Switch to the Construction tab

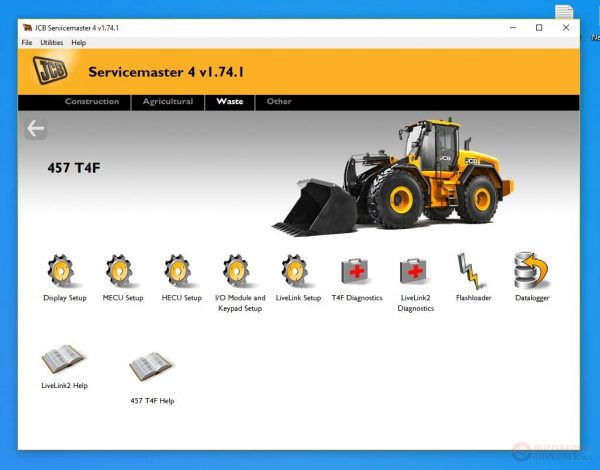92,101
